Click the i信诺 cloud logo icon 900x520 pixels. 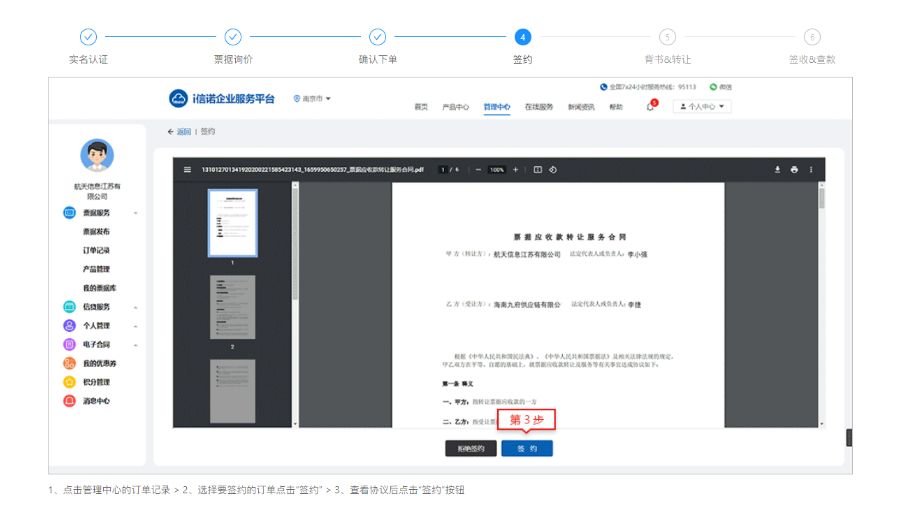click(x=178, y=98)
